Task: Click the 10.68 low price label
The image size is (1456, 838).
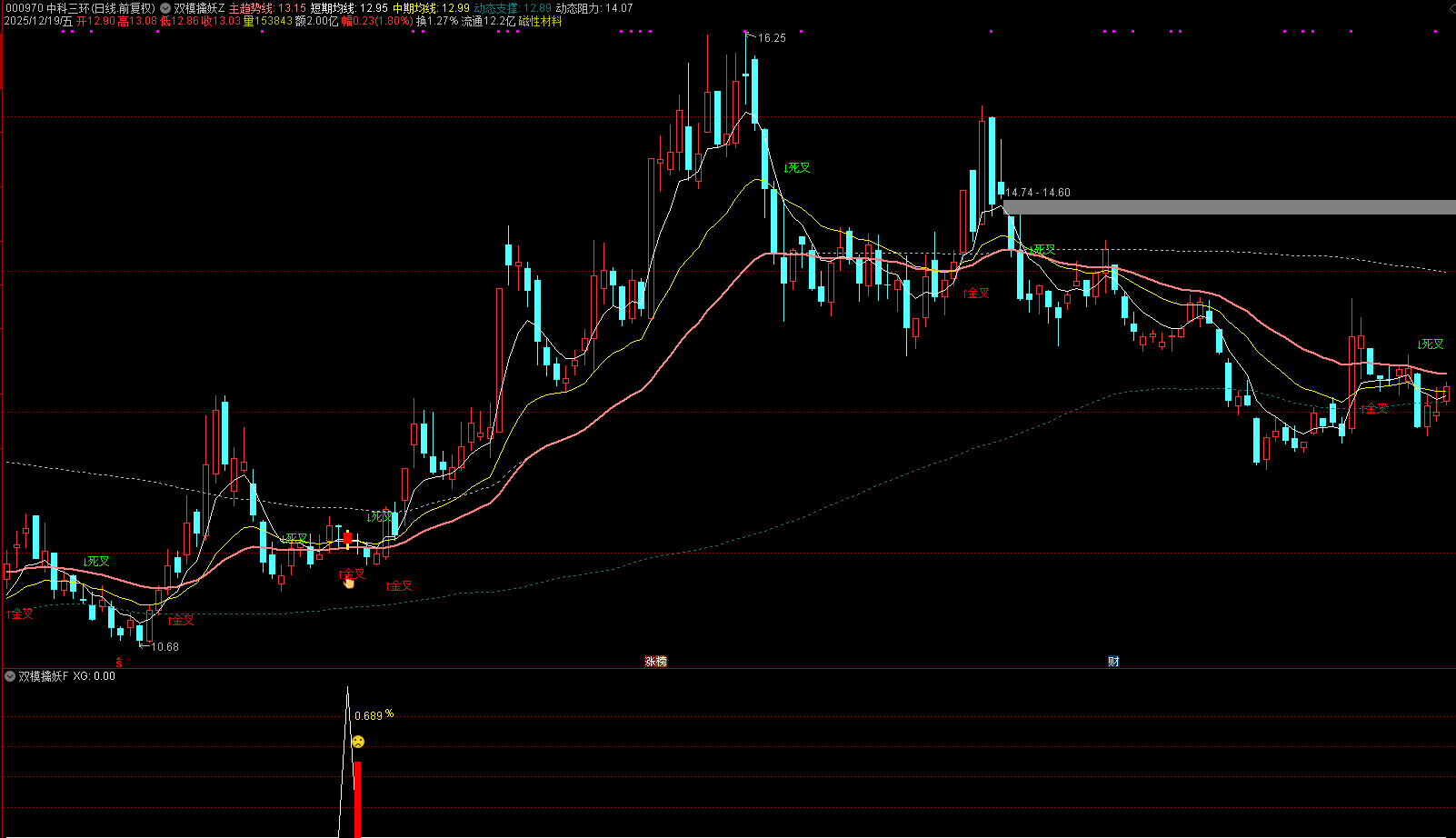Action: coord(165,647)
